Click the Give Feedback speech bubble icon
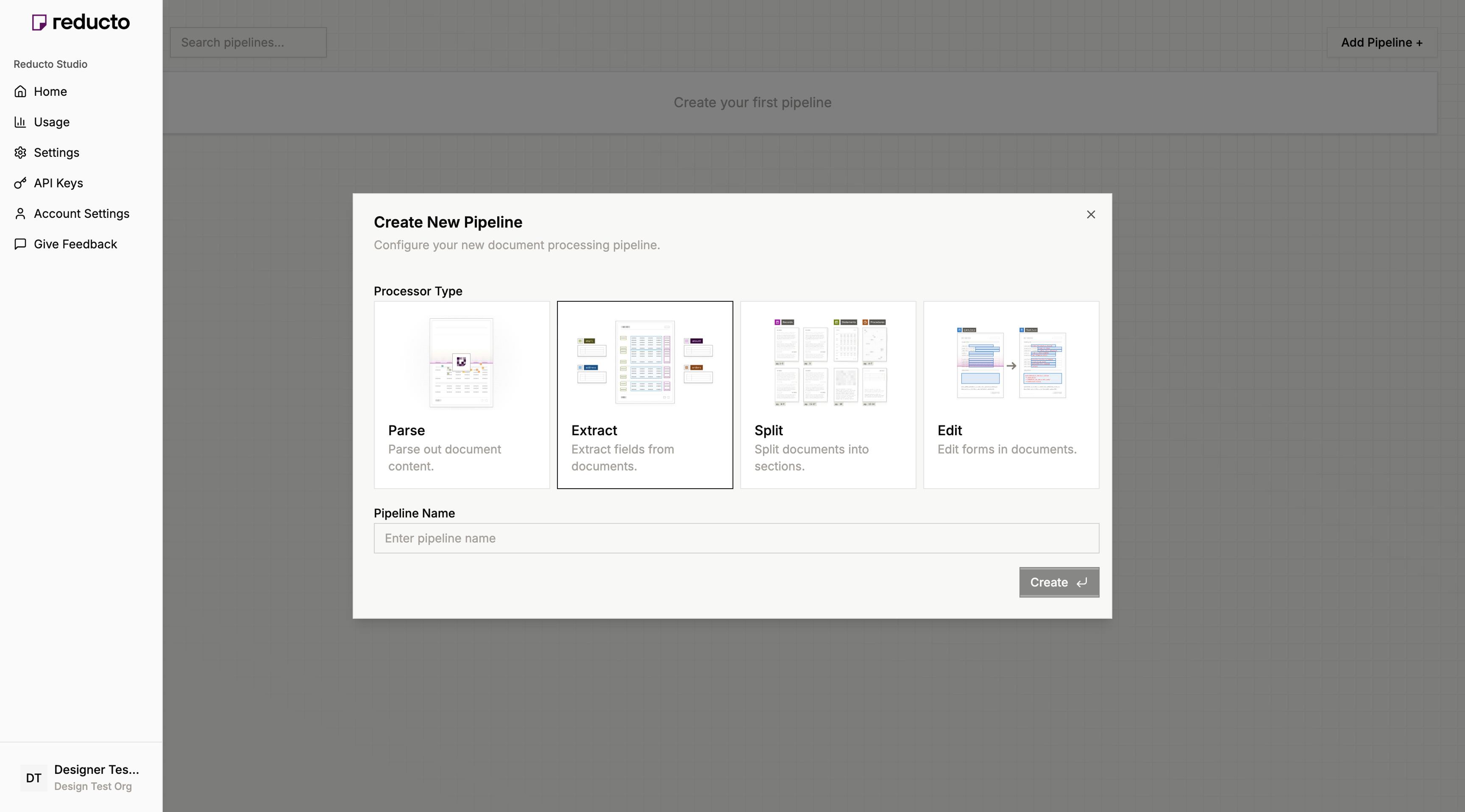The width and height of the screenshot is (1465, 812). (x=20, y=244)
